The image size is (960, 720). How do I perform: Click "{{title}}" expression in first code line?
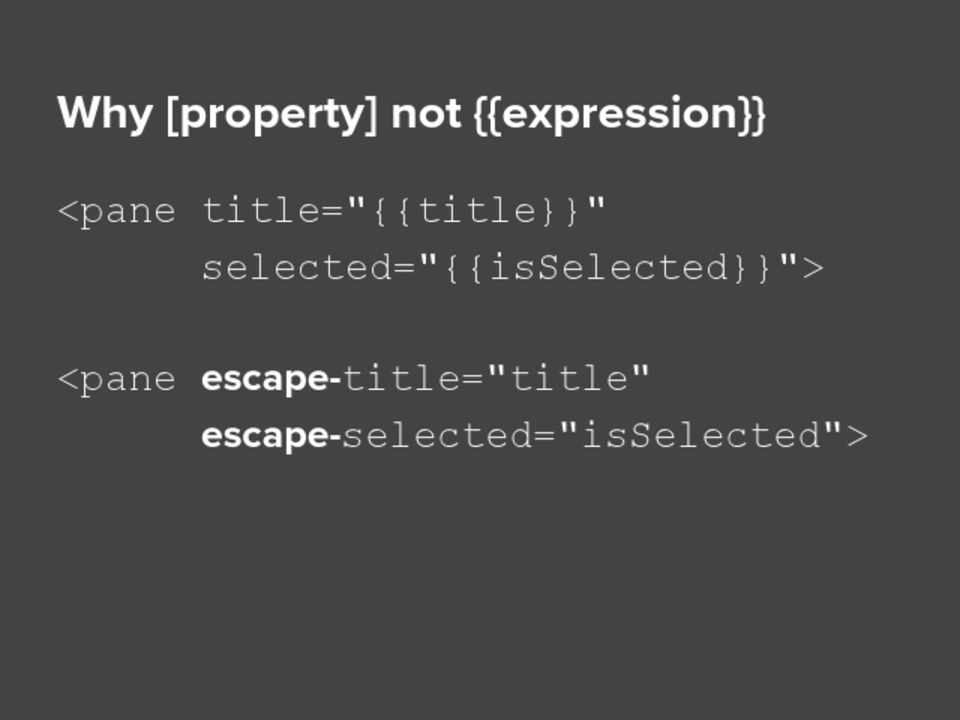coord(477,211)
